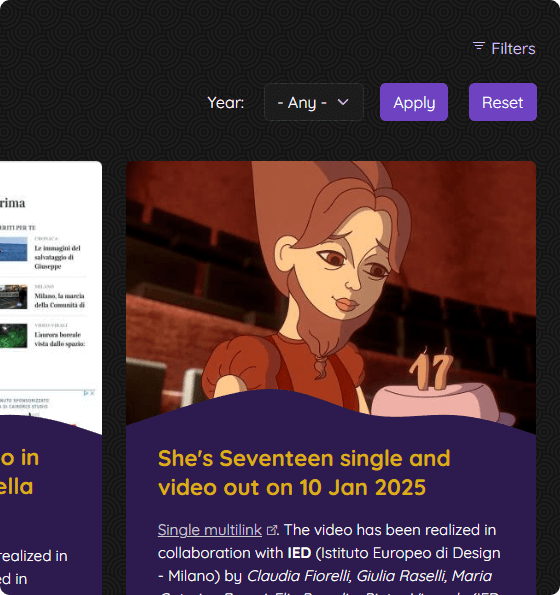Click headline "L'aurora boreale vista dallo spazio"
The image size is (560, 595).
pos(60,339)
